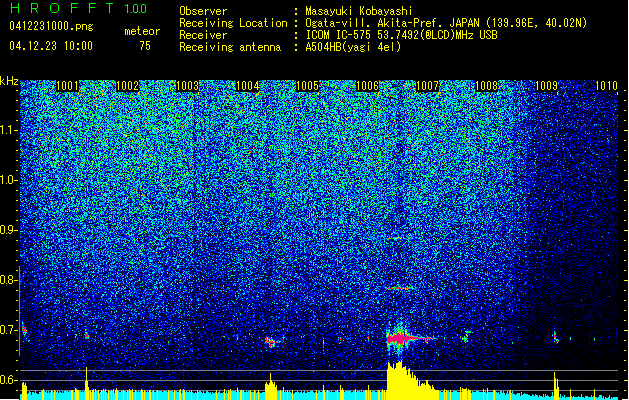The width and height of the screenshot is (629, 400).
Task: Click the 1007 time marker
Action: point(427,86)
